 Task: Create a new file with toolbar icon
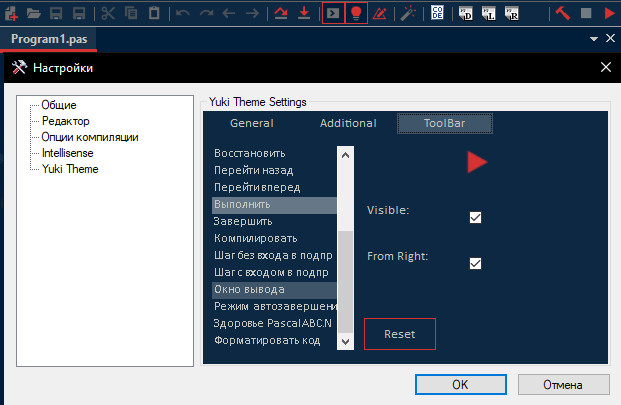click(11, 13)
